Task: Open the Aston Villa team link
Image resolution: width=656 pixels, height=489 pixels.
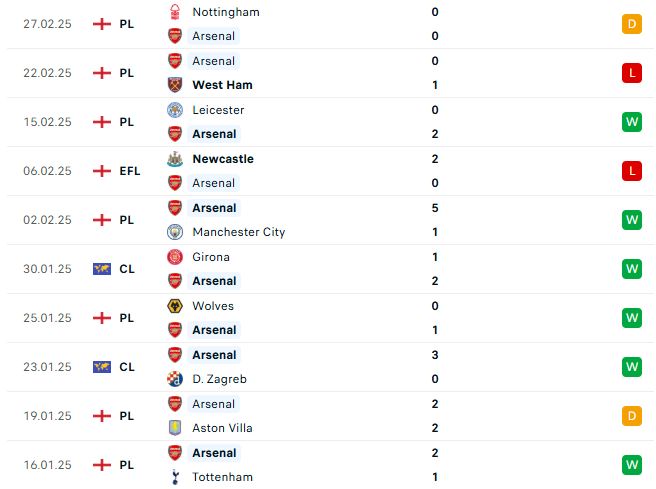Action: (x=222, y=428)
